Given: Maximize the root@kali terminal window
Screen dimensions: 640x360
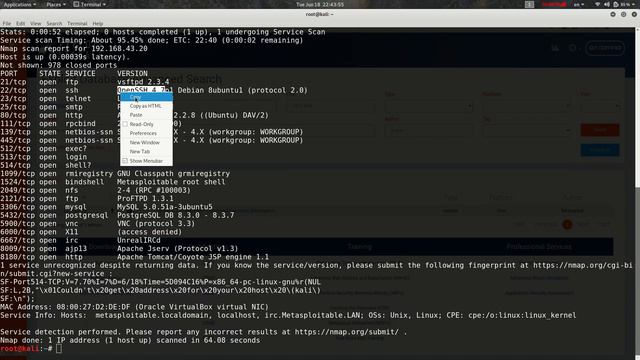Looking at the screenshot, I should pyautogui.click(x=623, y=14).
